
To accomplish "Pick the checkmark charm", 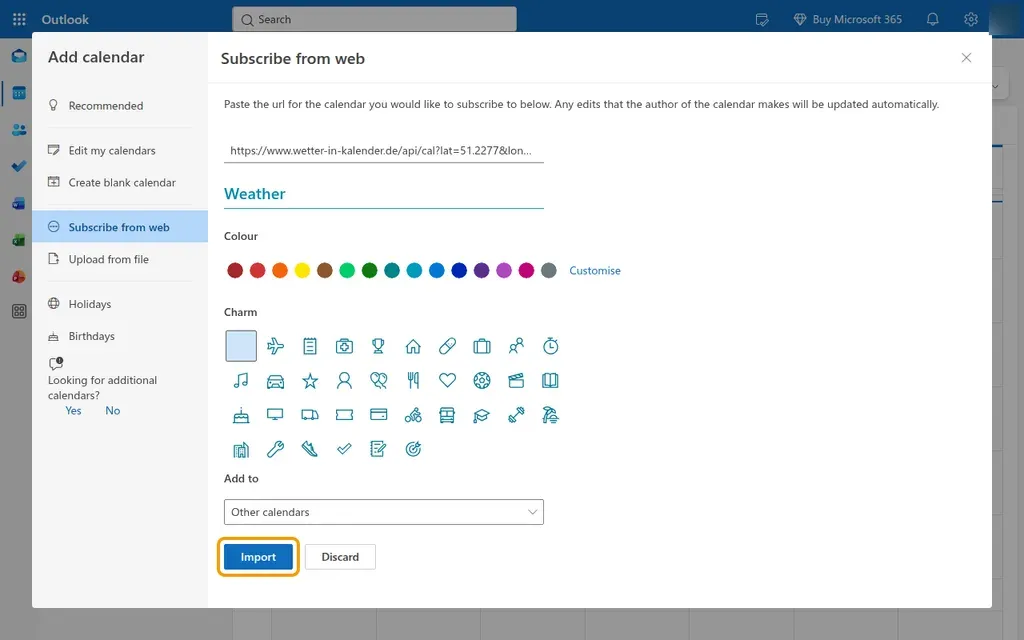I will 344,449.
